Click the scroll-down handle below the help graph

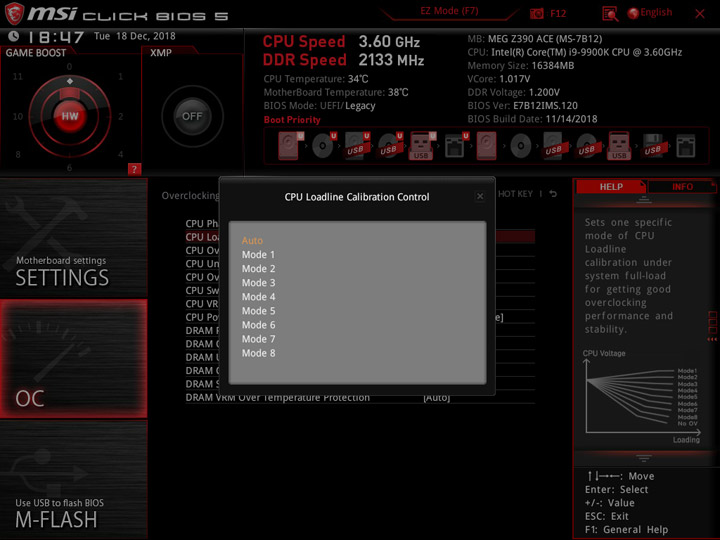[643, 458]
